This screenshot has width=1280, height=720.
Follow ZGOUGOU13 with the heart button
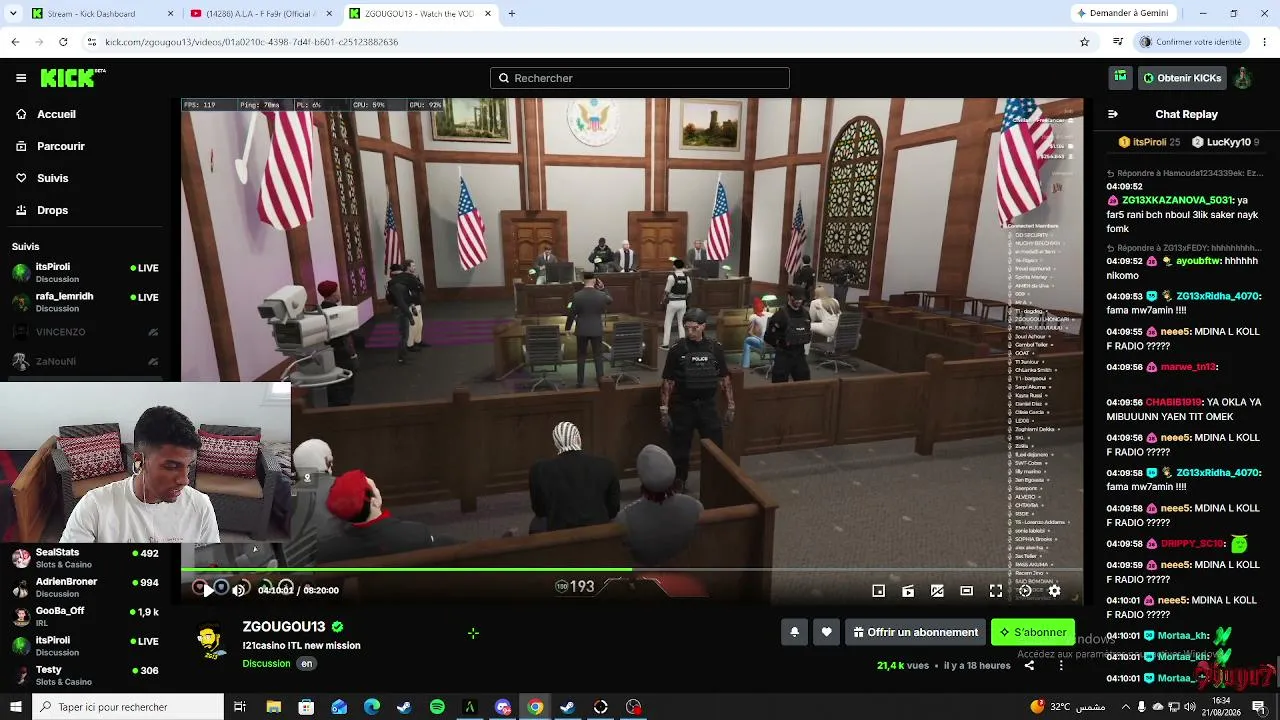826,632
